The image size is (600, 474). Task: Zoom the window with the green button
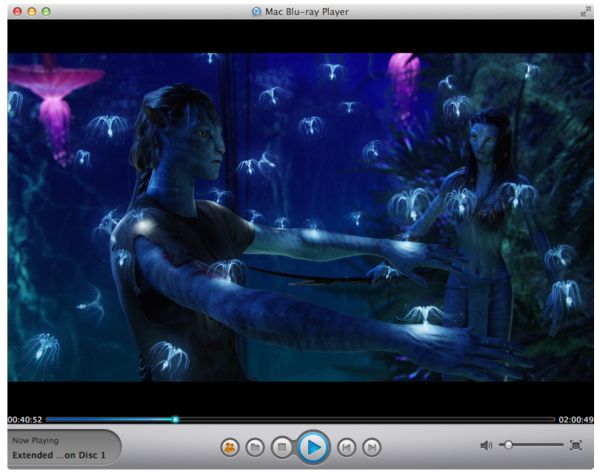coord(46,11)
